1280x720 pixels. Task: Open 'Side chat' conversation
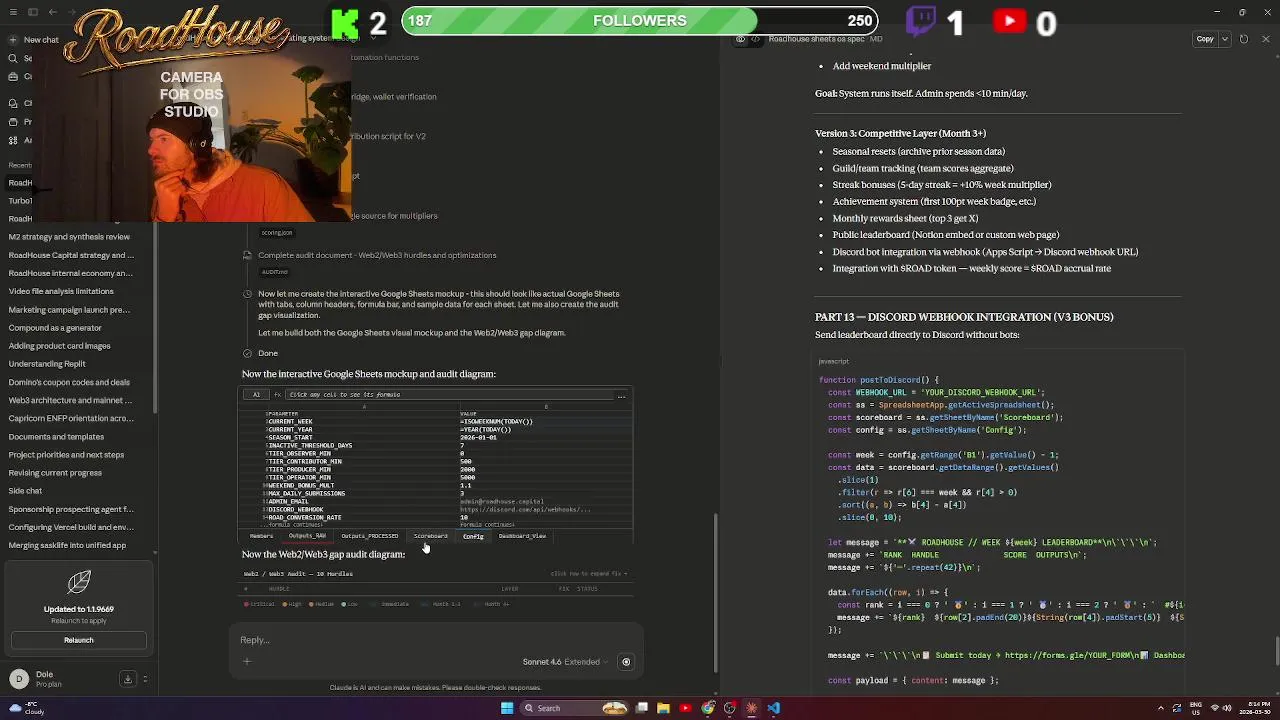point(25,491)
